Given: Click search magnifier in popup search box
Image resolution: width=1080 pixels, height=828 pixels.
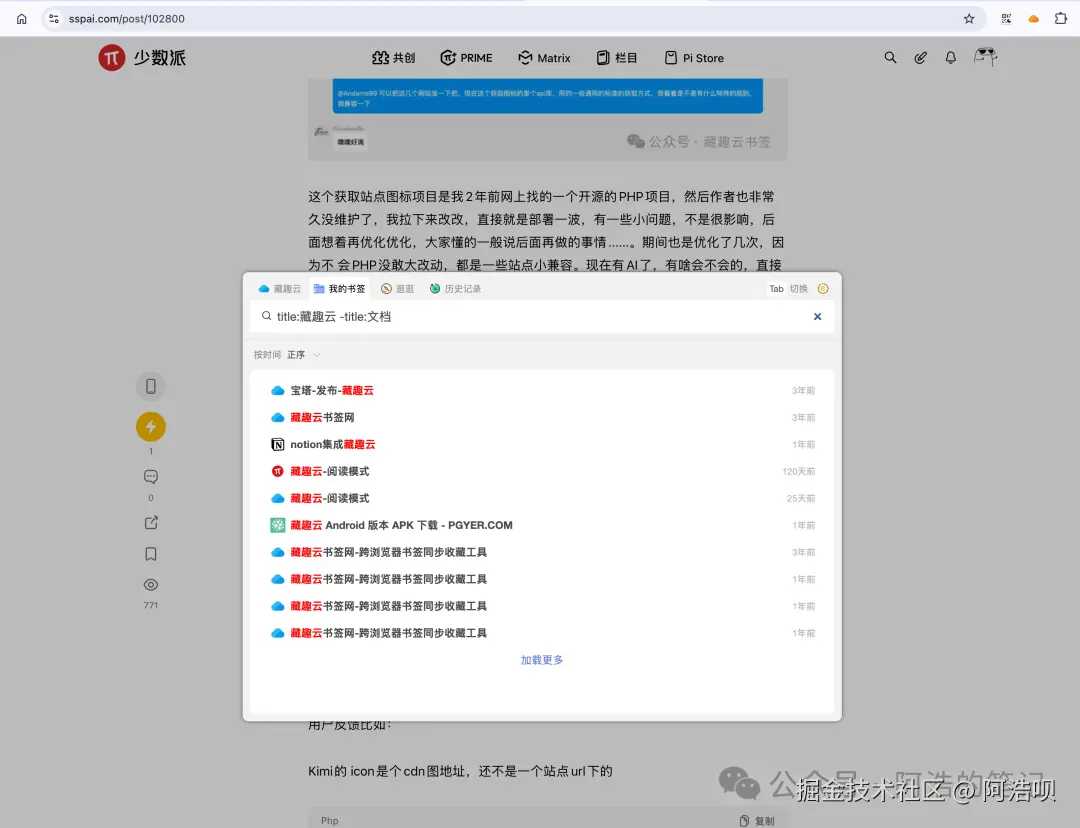Looking at the screenshot, I should click(266, 316).
